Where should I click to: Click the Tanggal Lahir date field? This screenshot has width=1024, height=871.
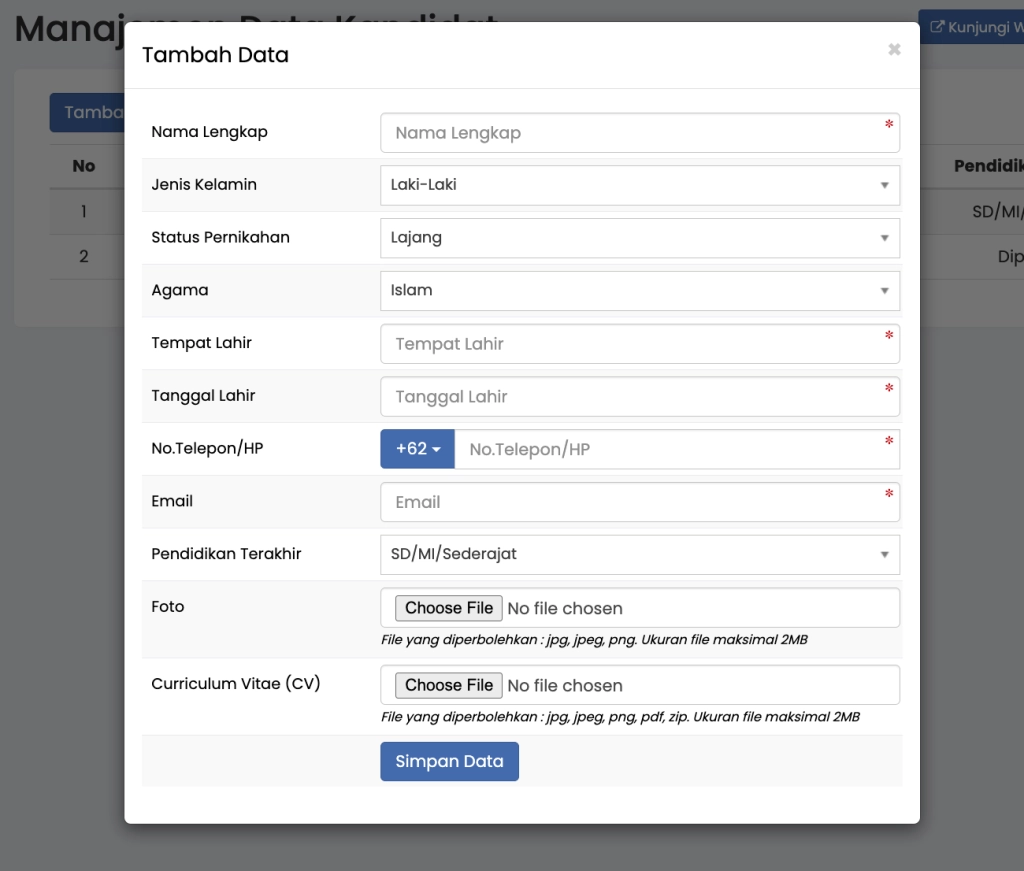(x=638, y=397)
